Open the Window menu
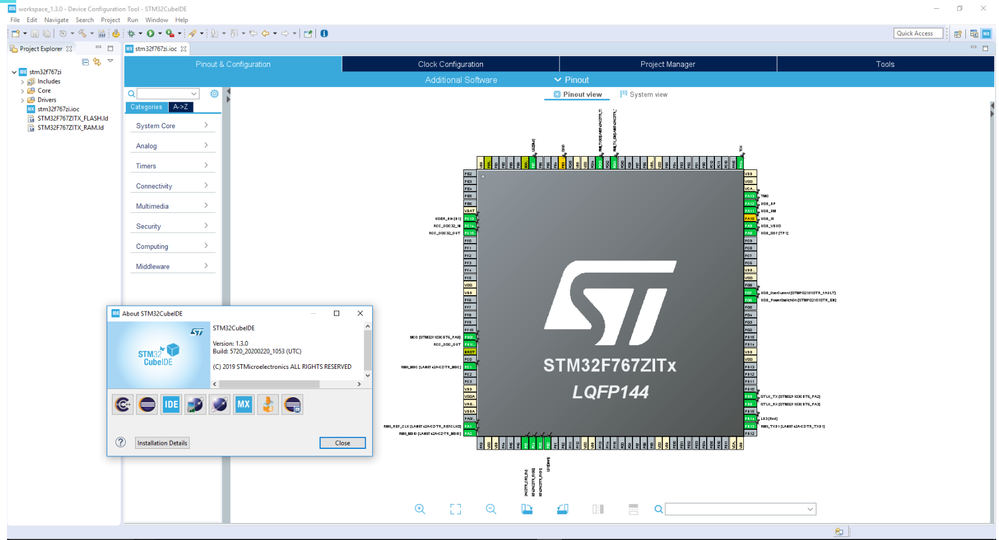Image resolution: width=999 pixels, height=540 pixels. 156,20
